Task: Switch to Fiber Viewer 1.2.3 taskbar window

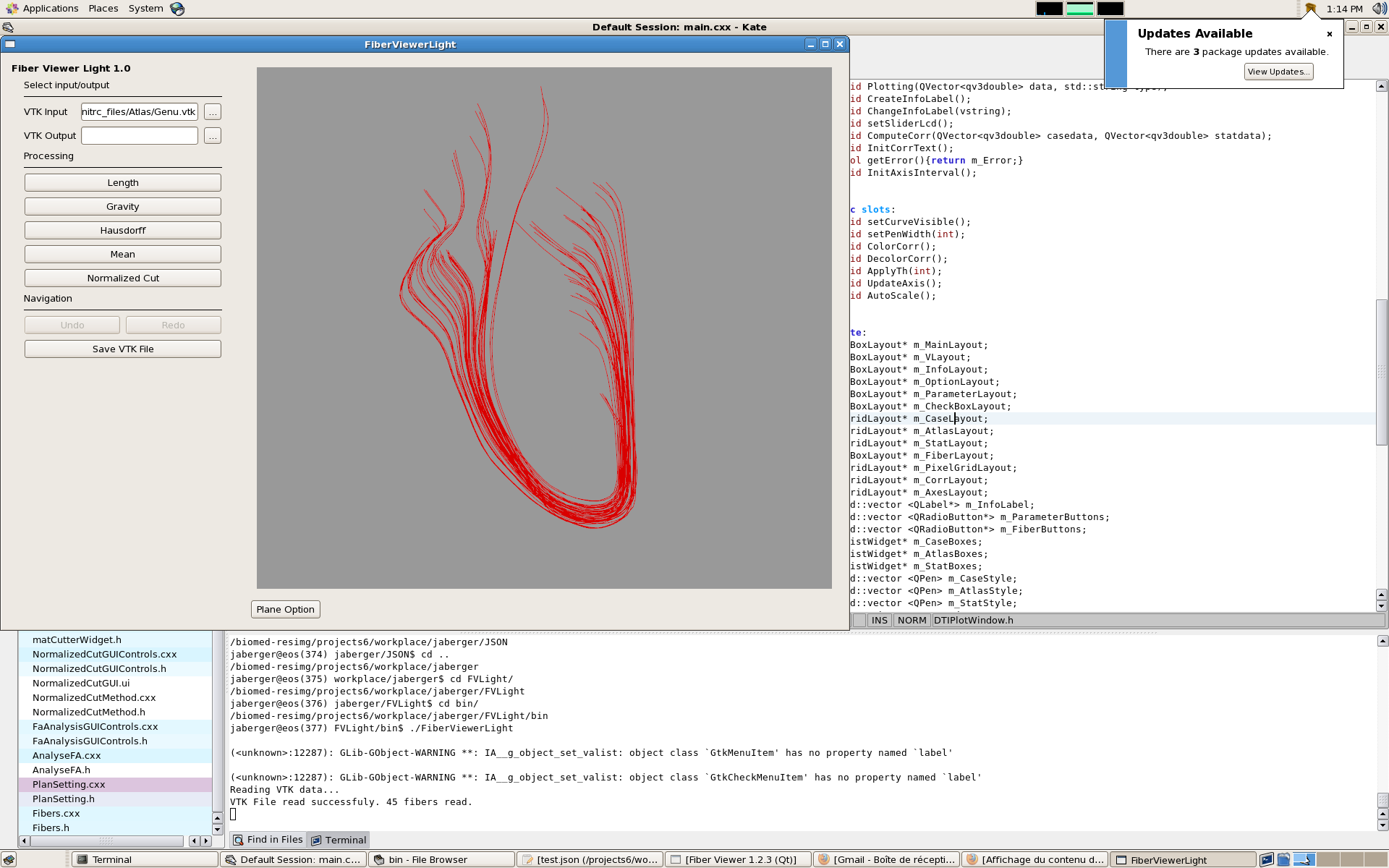Action: pyautogui.click(x=736, y=859)
